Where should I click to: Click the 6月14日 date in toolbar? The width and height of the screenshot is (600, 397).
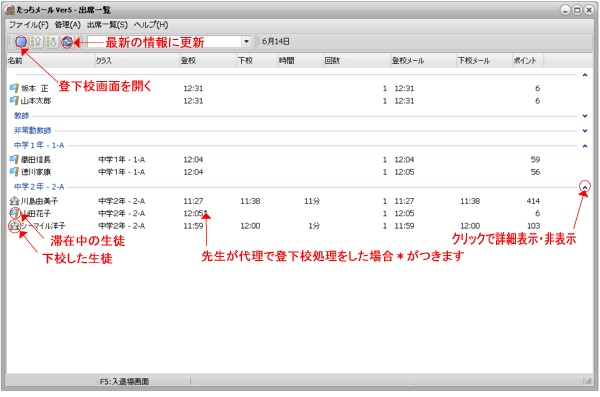pos(276,41)
